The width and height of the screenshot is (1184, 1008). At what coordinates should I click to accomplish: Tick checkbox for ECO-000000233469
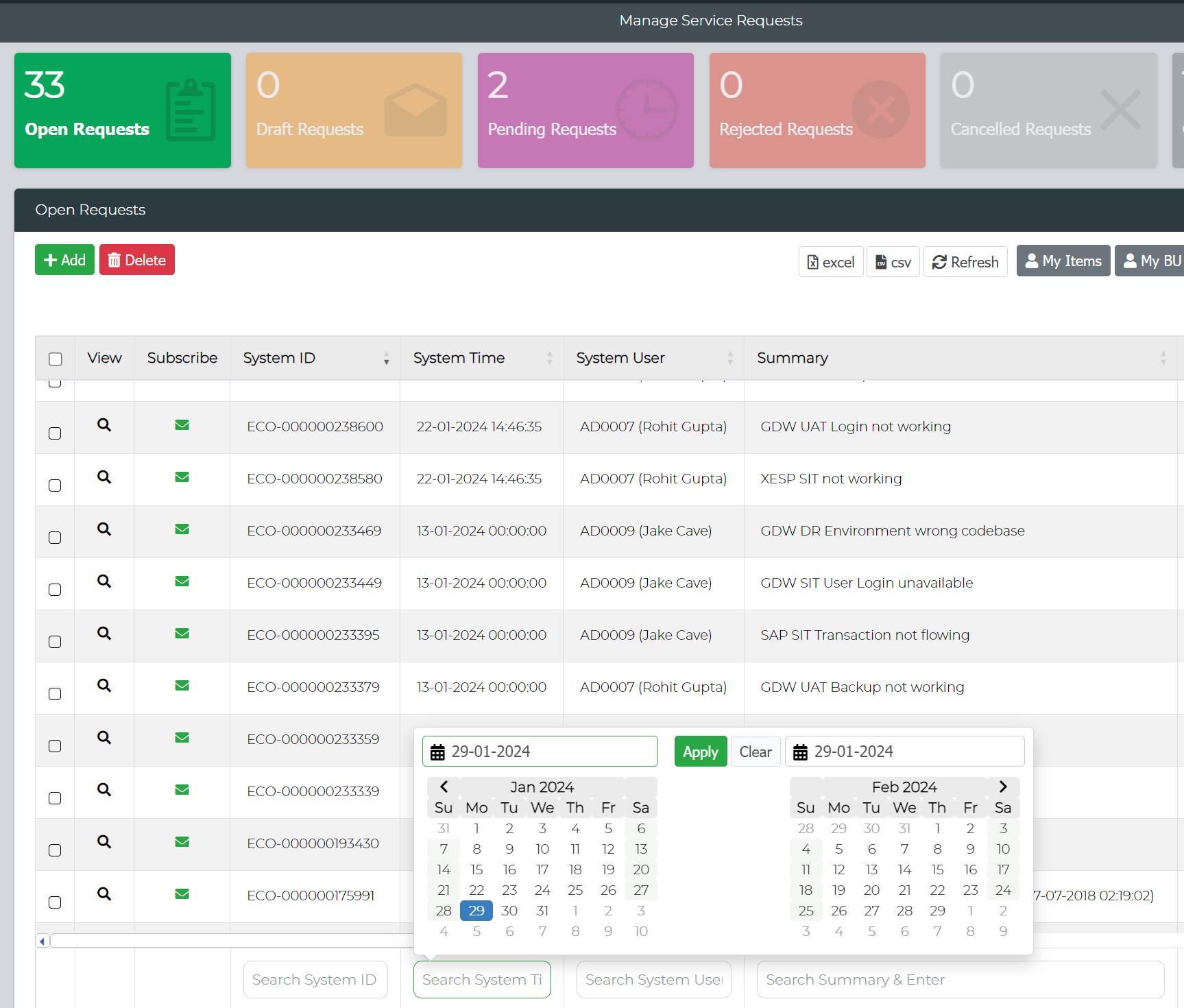coord(55,538)
